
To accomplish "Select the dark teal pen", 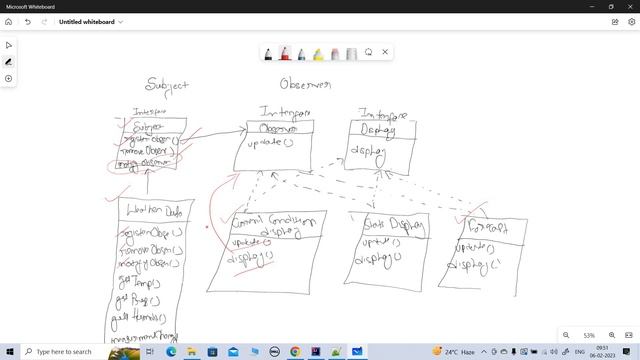I will coord(302,54).
